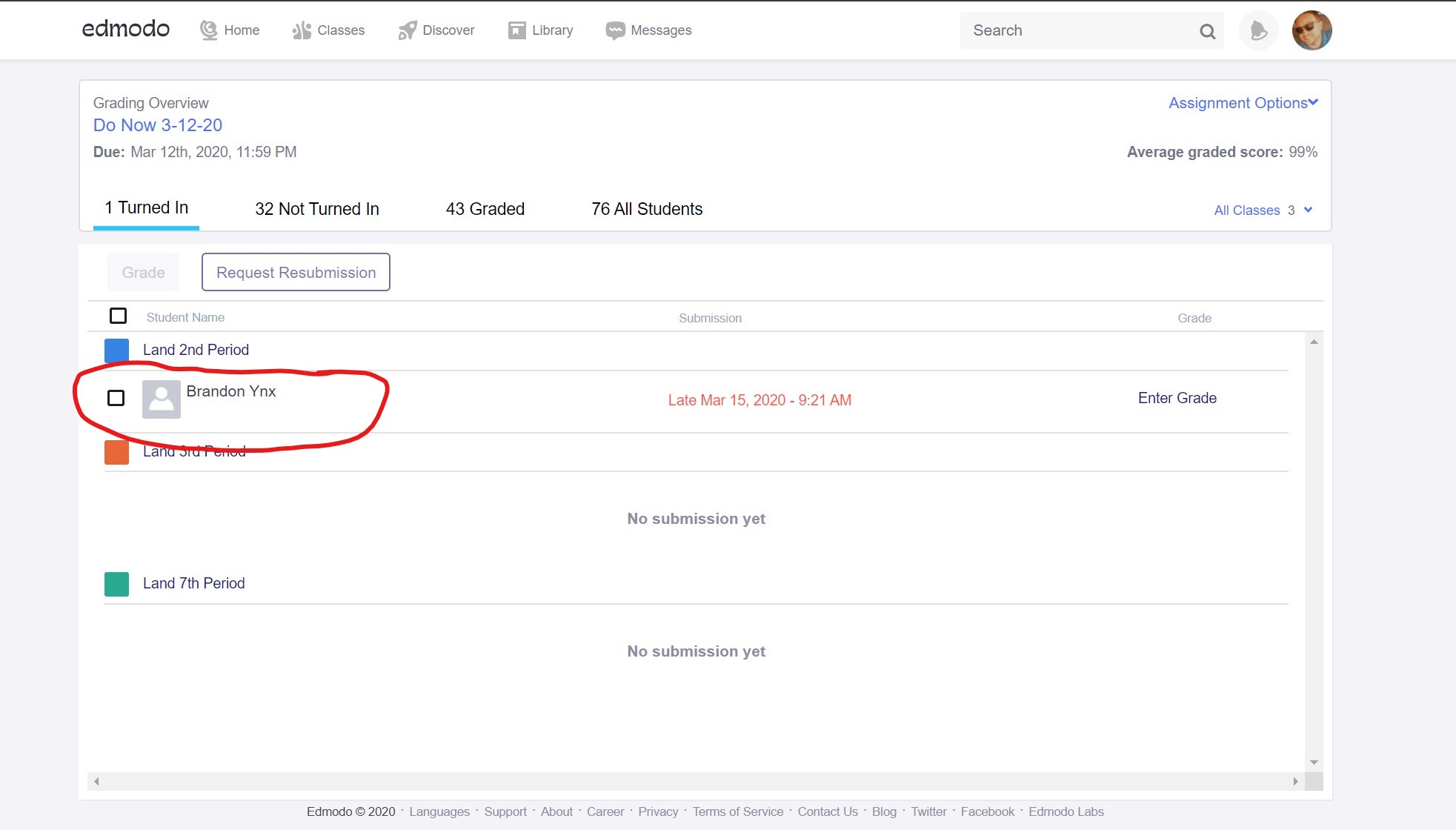The image size is (1456, 830).
Task: Click the Messages chat bubble icon
Action: (615, 30)
